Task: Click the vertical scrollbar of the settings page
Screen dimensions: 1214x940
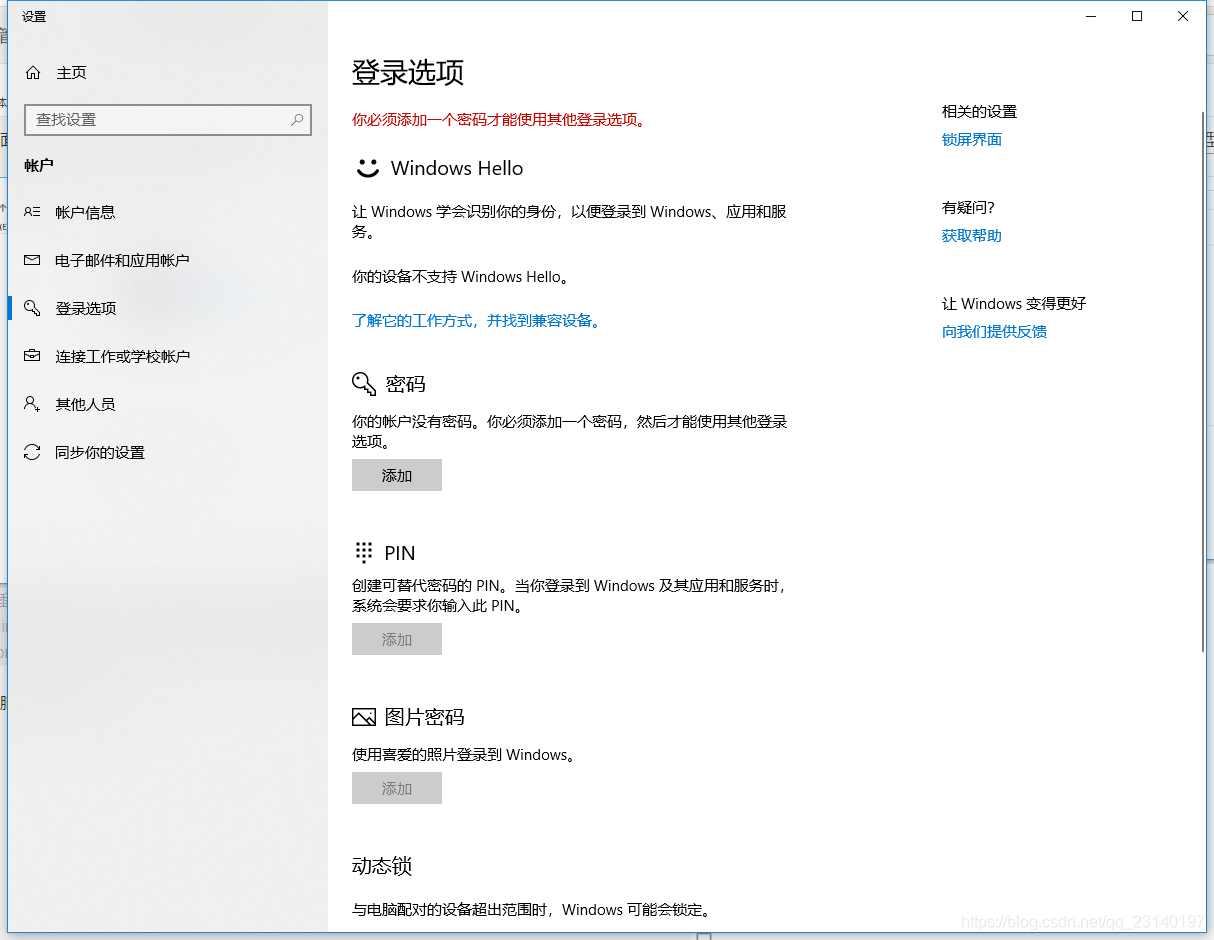Action: (1204, 380)
